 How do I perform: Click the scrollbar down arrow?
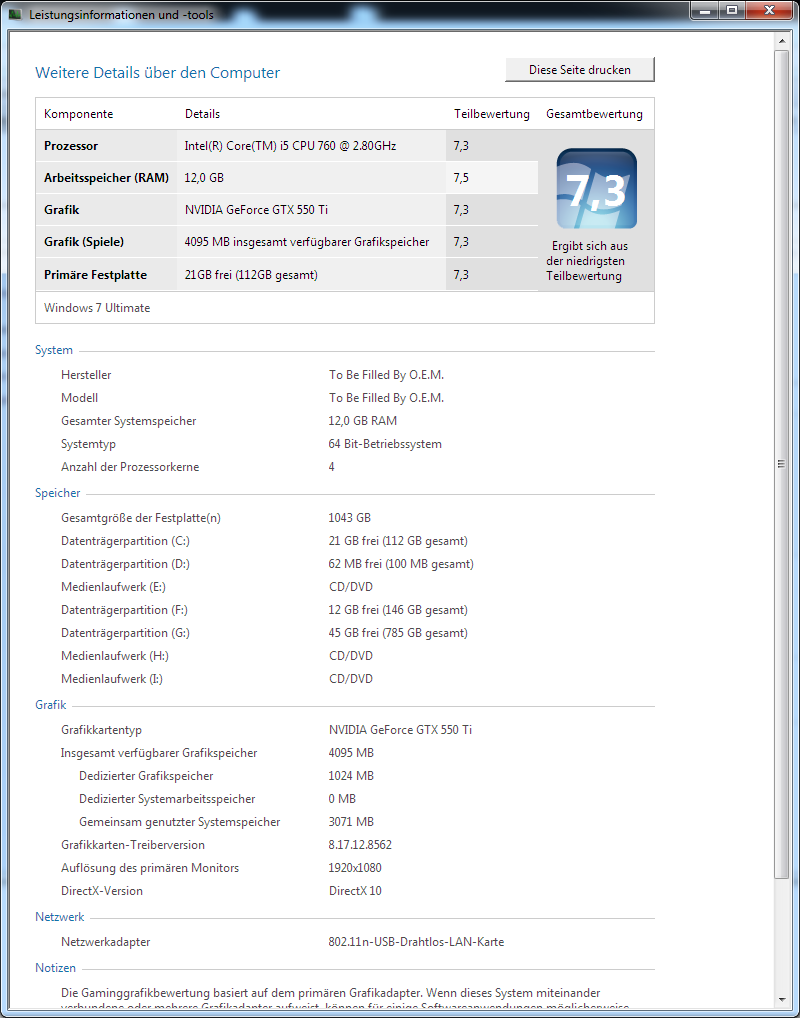[782, 997]
